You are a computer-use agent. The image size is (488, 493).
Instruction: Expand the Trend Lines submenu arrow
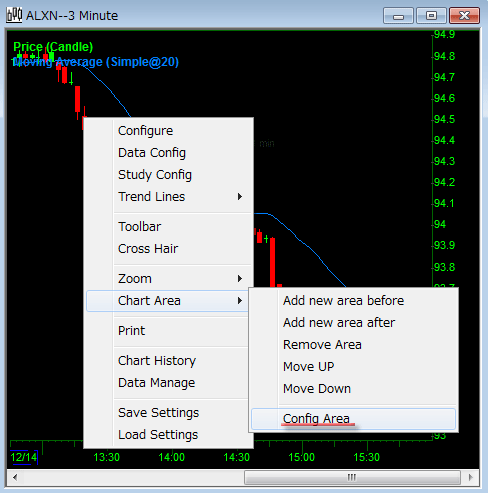point(240,197)
